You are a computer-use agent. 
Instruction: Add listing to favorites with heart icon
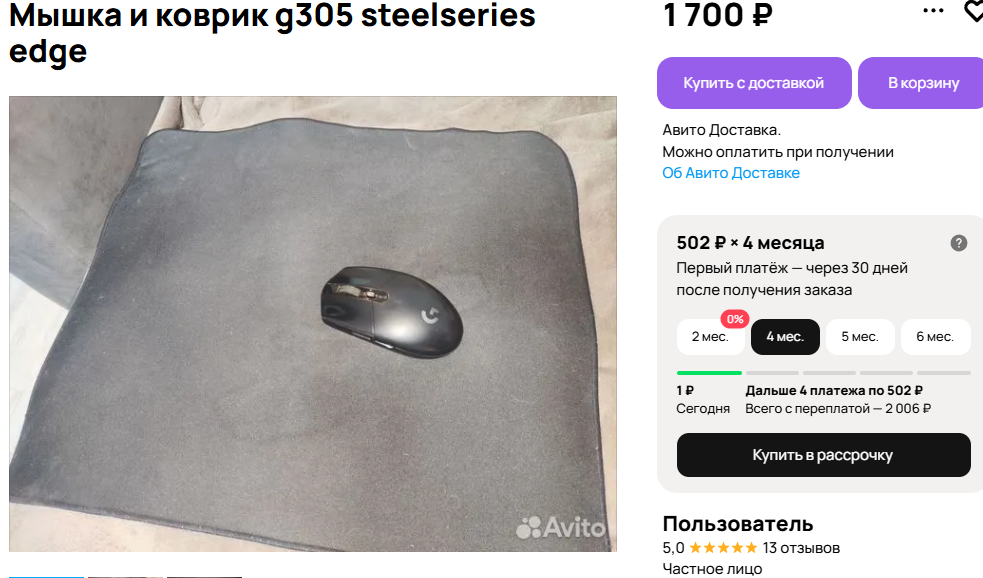[x=974, y=11]
